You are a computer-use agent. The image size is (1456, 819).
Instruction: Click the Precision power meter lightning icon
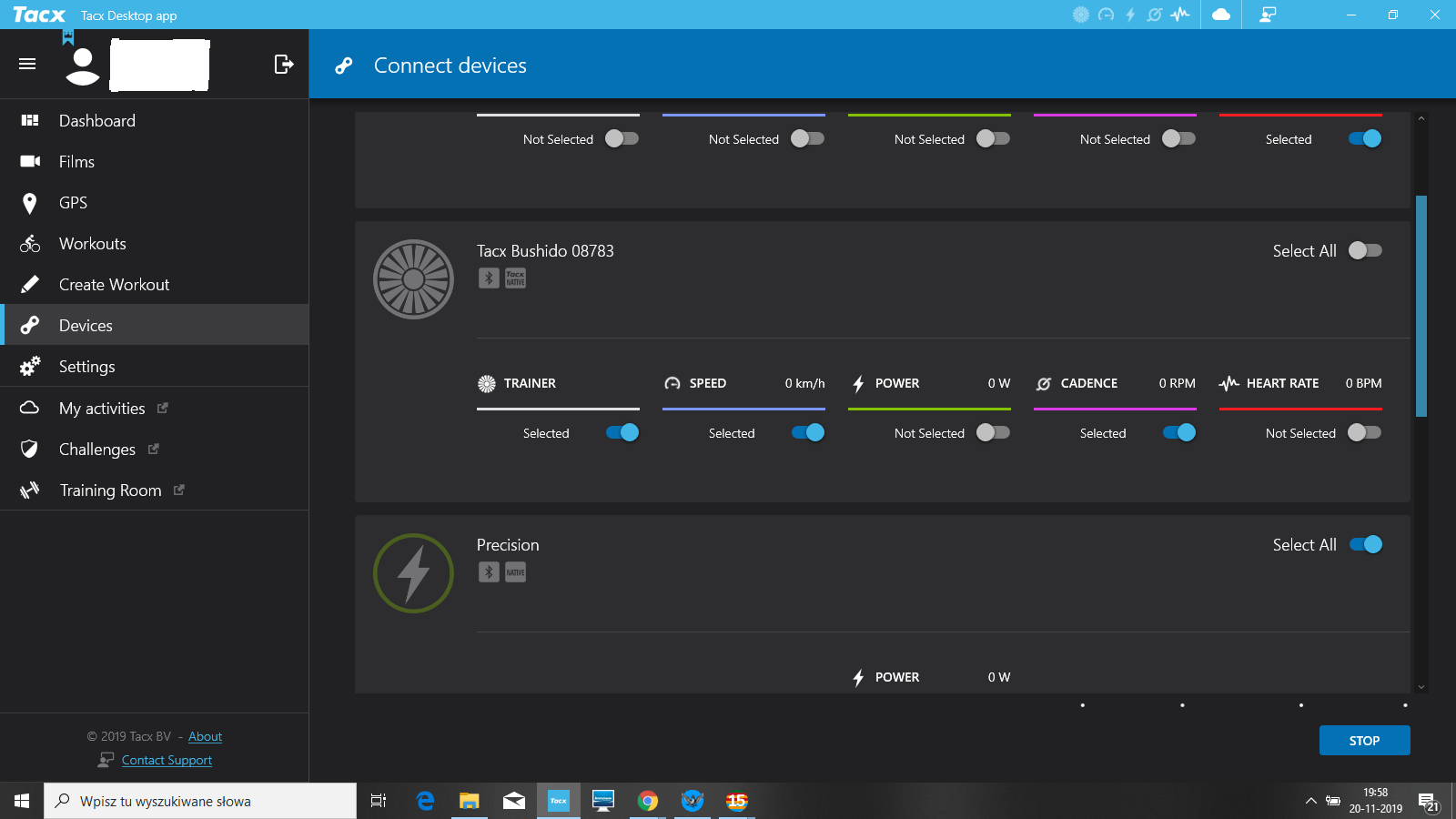click(x=413, y=573)
